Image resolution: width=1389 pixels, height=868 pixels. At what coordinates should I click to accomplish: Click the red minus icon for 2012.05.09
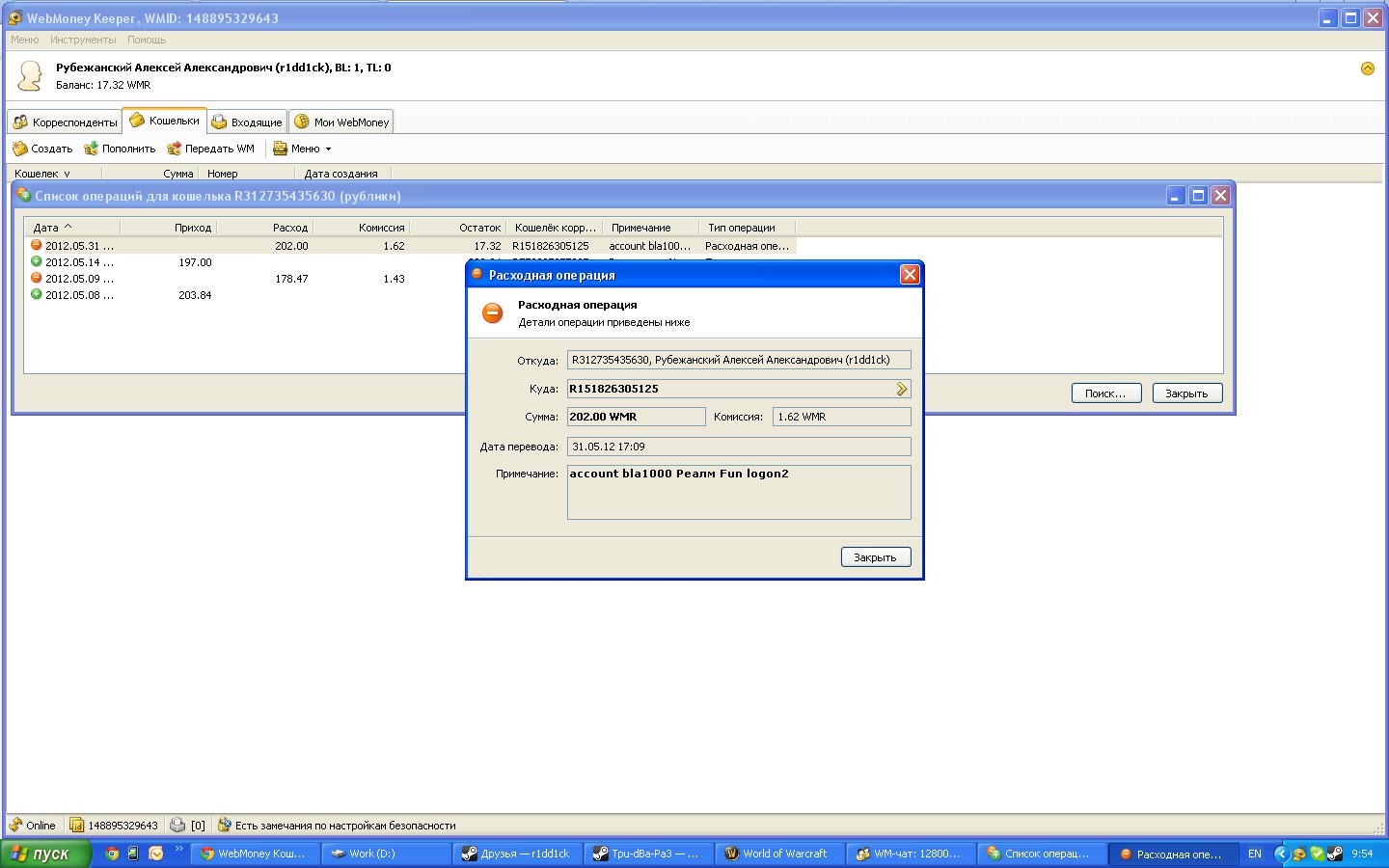[36, 278]
